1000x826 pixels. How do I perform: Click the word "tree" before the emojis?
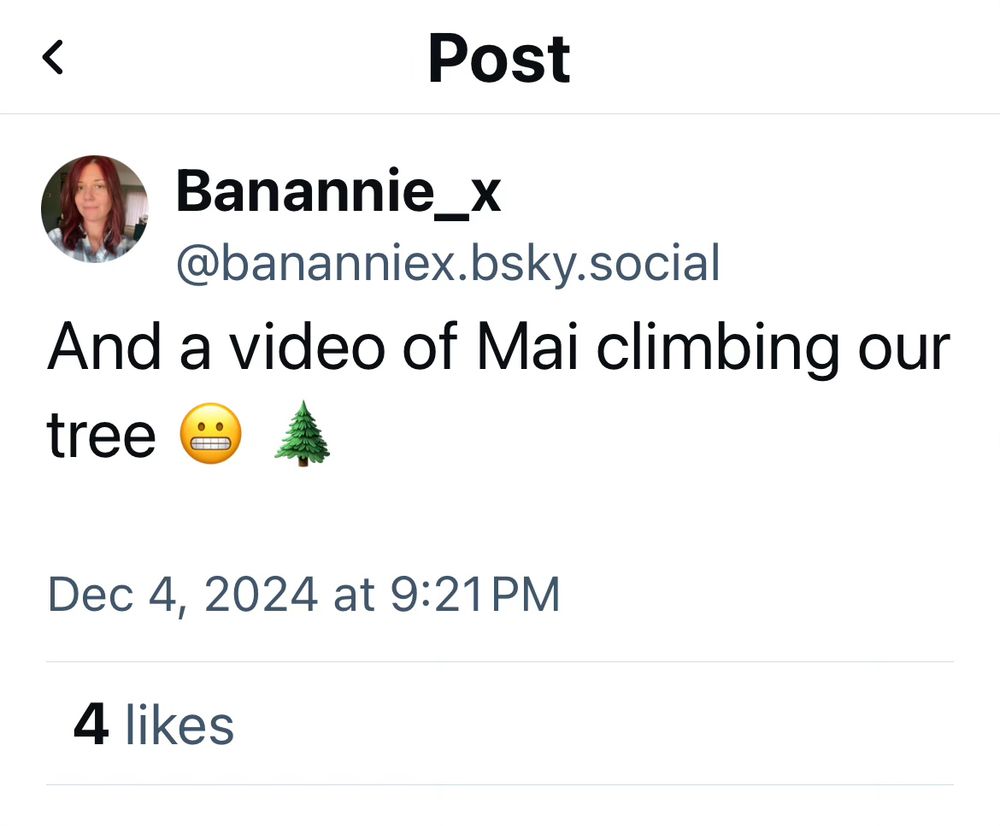point(101,438)
